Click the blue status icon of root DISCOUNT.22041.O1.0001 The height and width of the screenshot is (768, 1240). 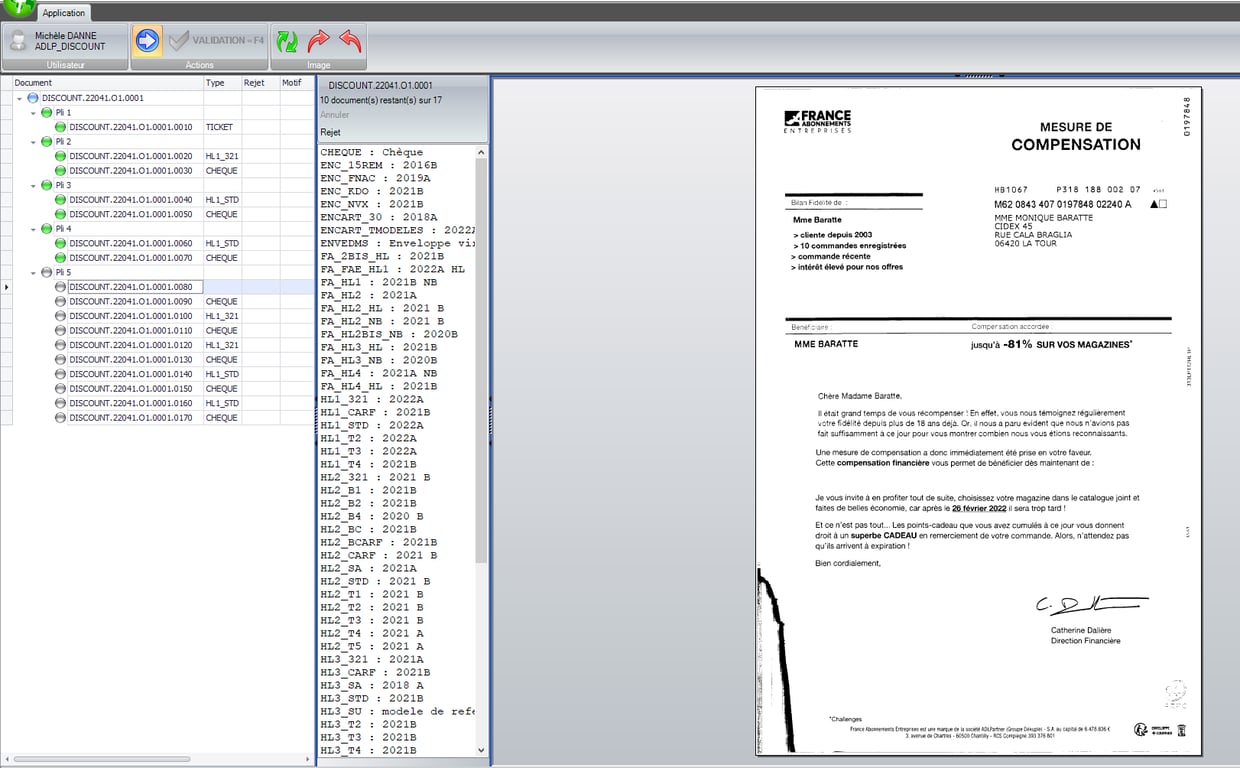(x=32, y=98)
